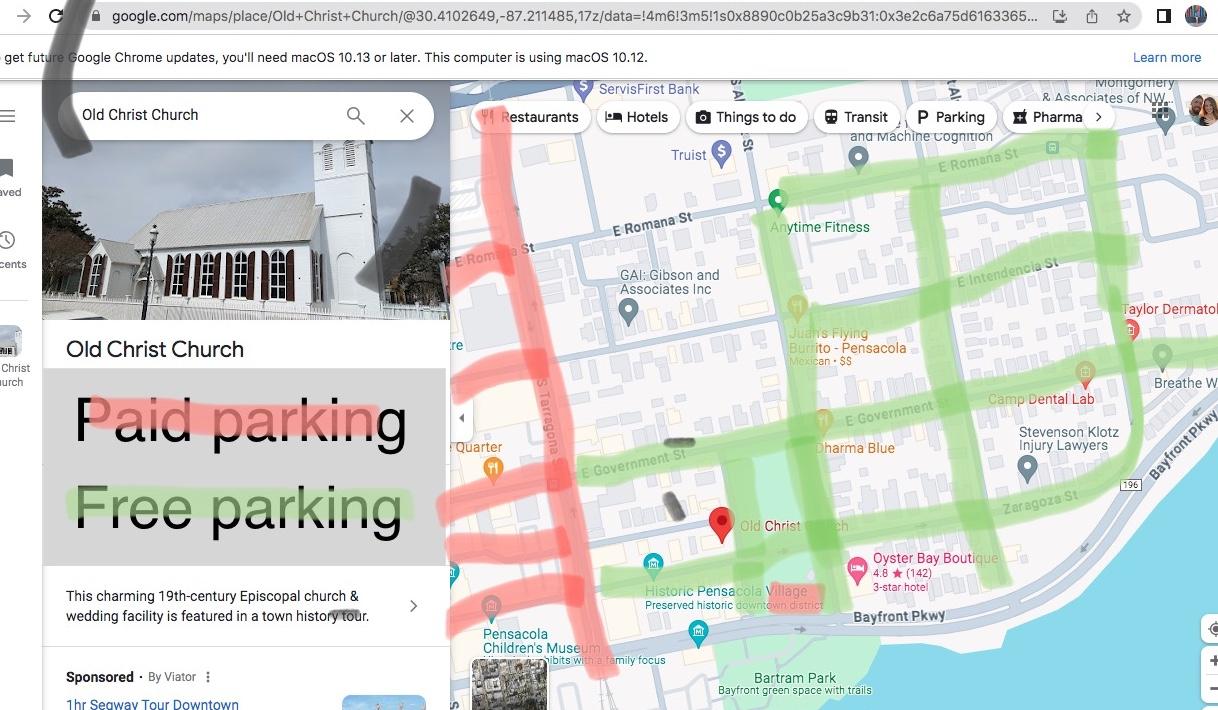
Task: Select the Bayfront Pkwy road label
Action: point(899,617)
